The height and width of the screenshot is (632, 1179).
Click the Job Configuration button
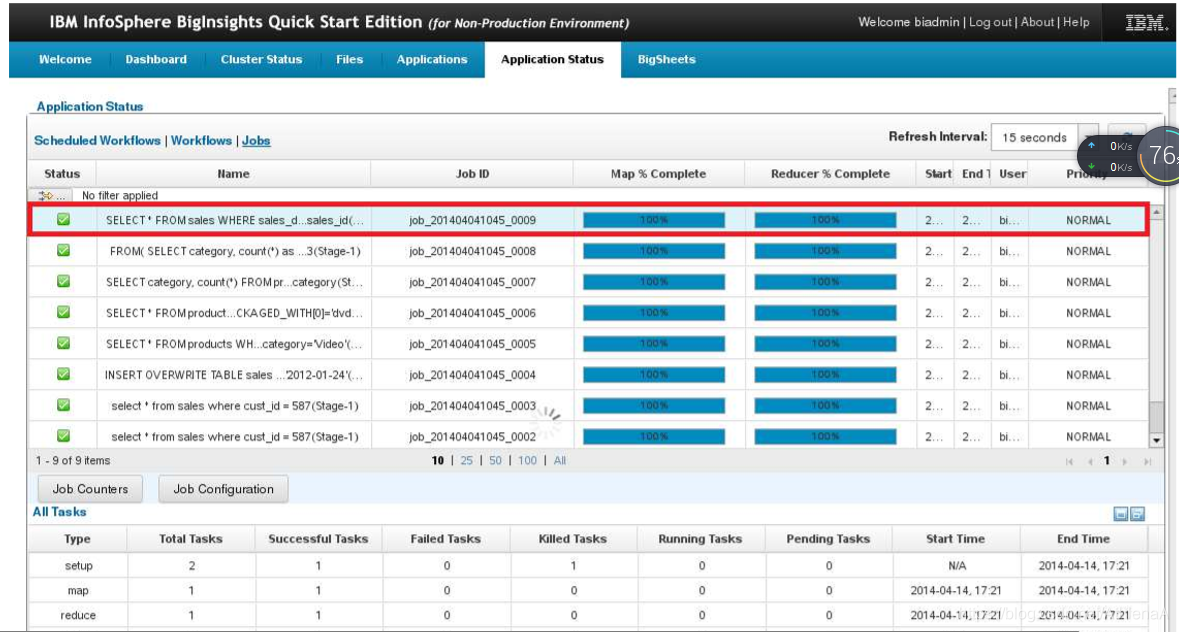point(223,489)
